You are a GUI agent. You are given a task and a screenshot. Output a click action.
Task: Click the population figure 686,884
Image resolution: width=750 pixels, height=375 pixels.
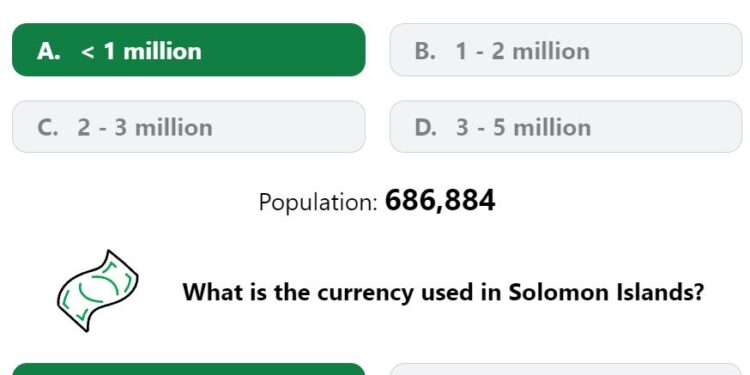(x=440, y=200)
